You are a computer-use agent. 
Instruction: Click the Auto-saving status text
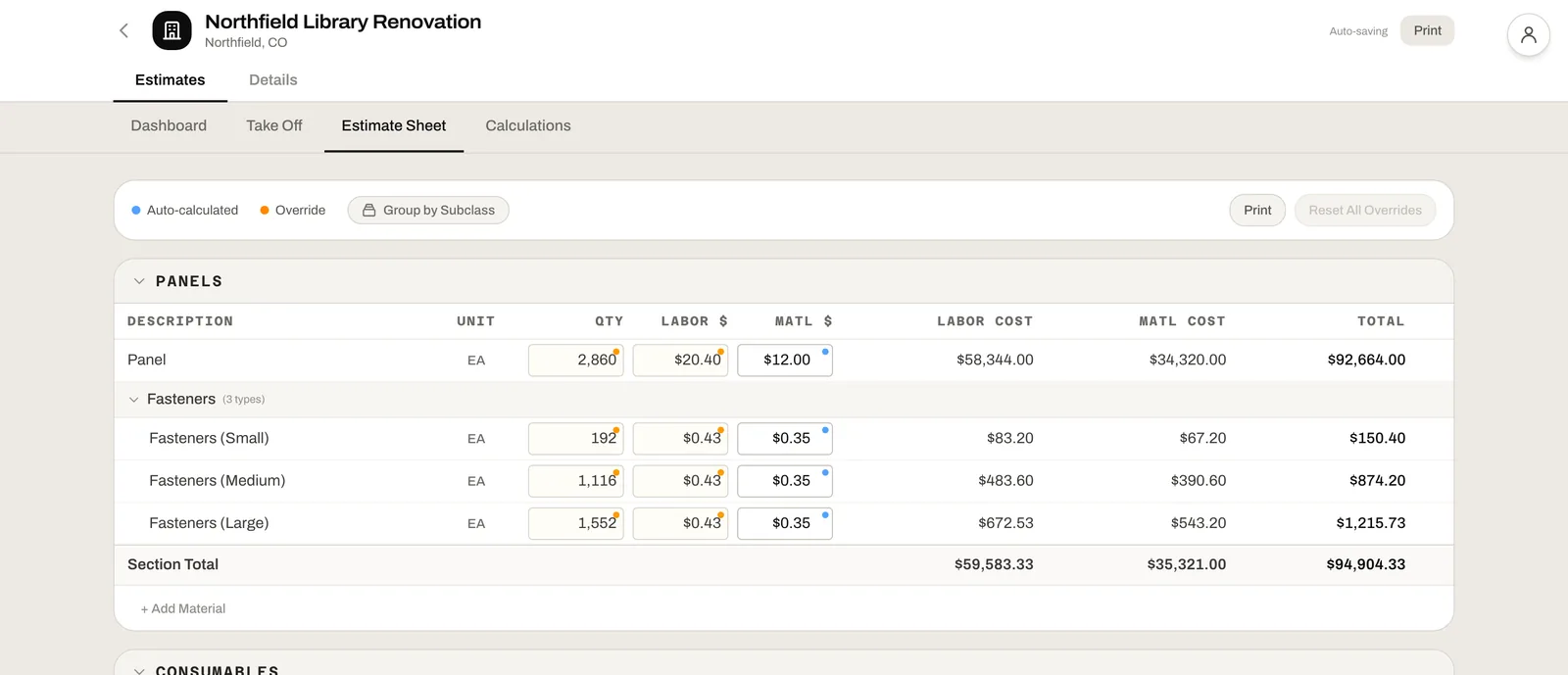pos(1358,31)
